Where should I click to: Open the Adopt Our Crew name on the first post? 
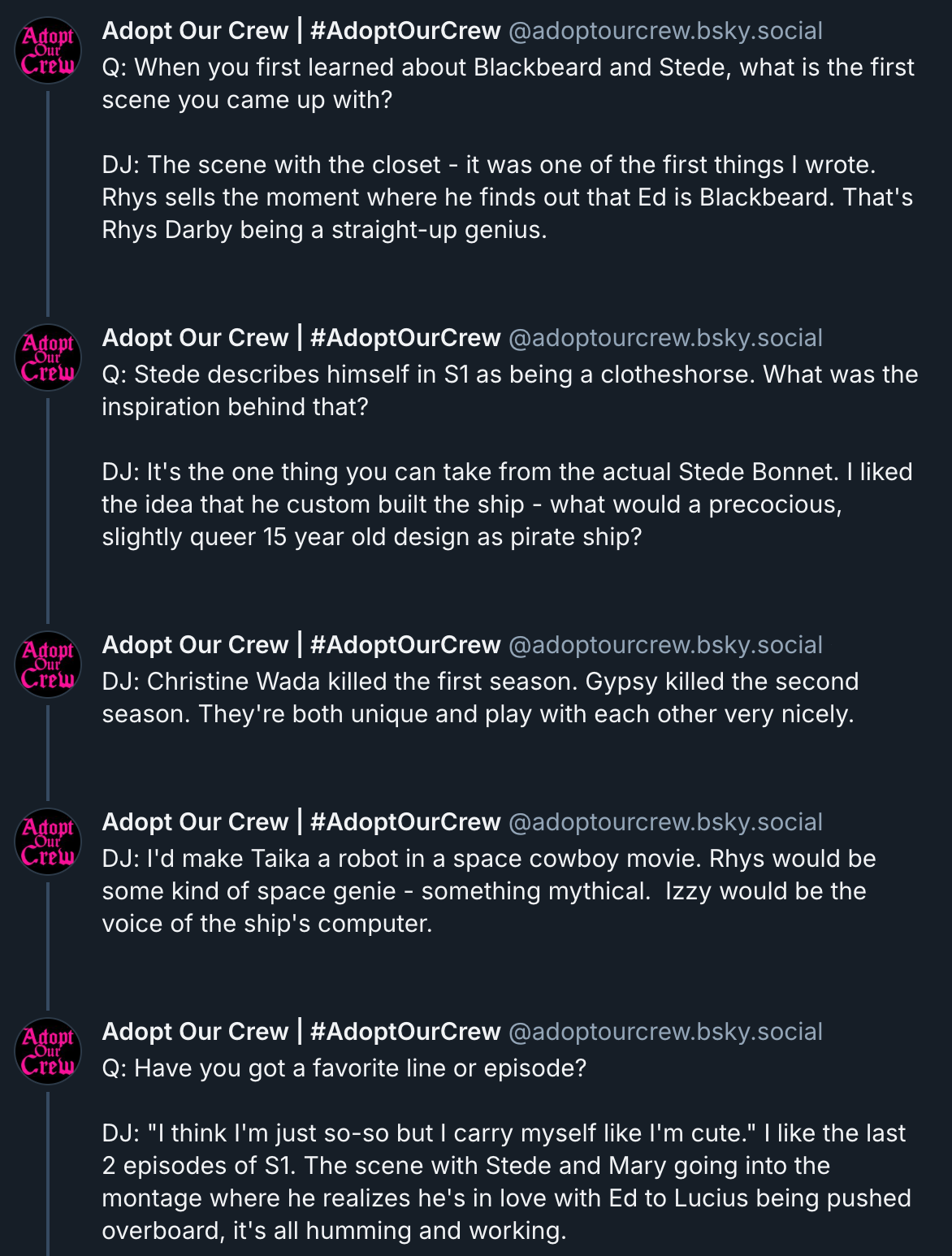[x=301, y=31]
